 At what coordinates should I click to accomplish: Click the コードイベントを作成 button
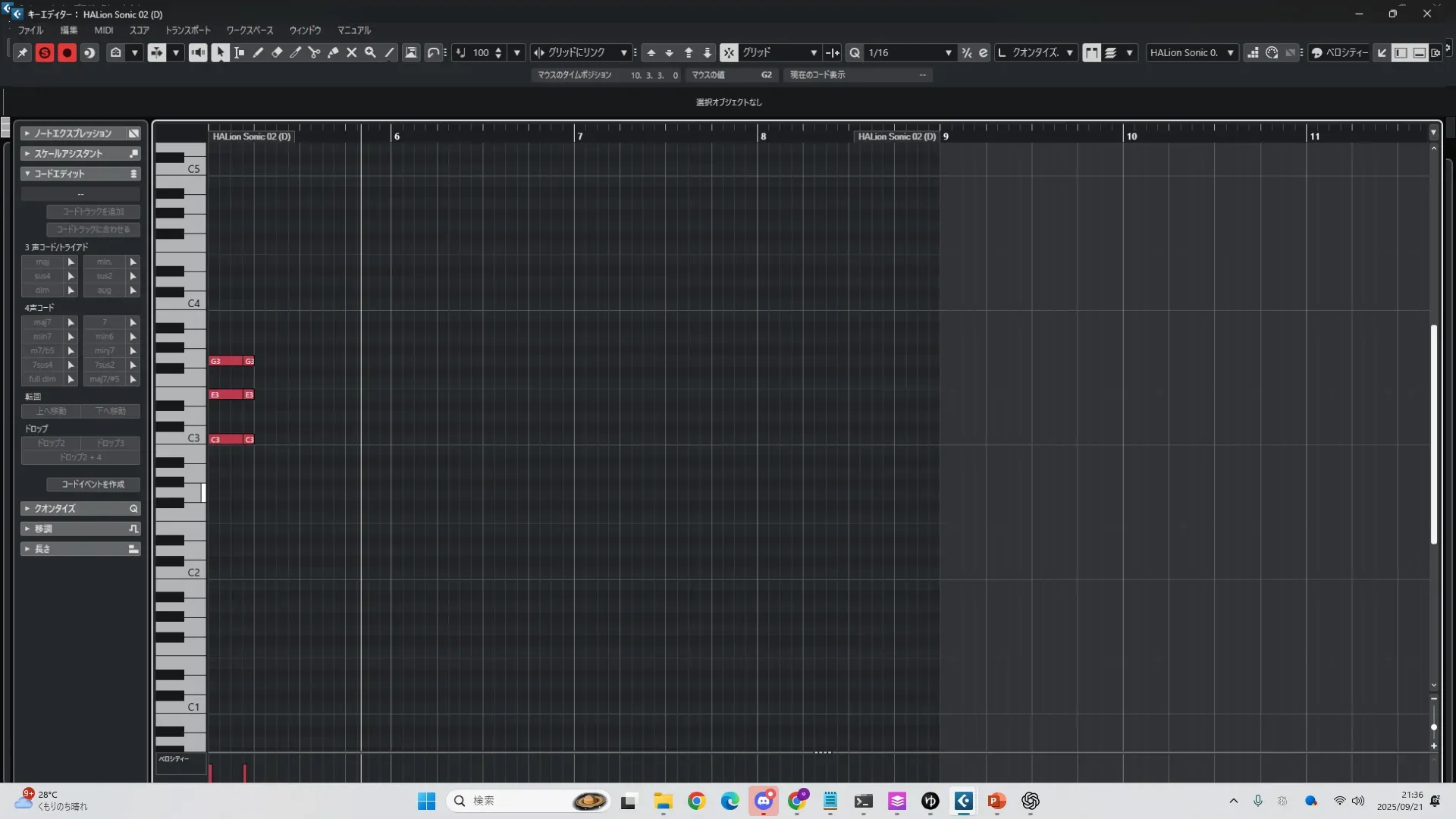pyautogui.click(x=93, y=485)
